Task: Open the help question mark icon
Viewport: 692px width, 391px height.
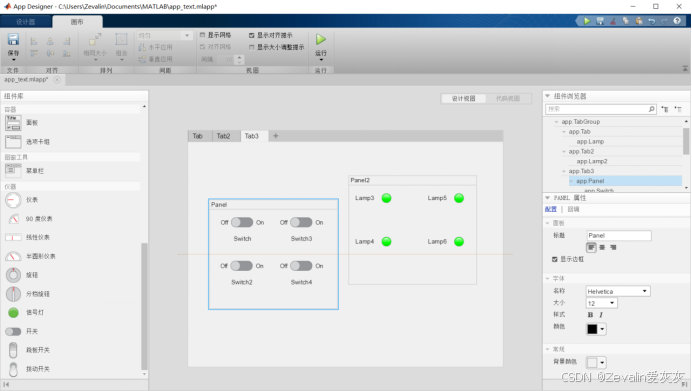Action: (x=677, y=21)
